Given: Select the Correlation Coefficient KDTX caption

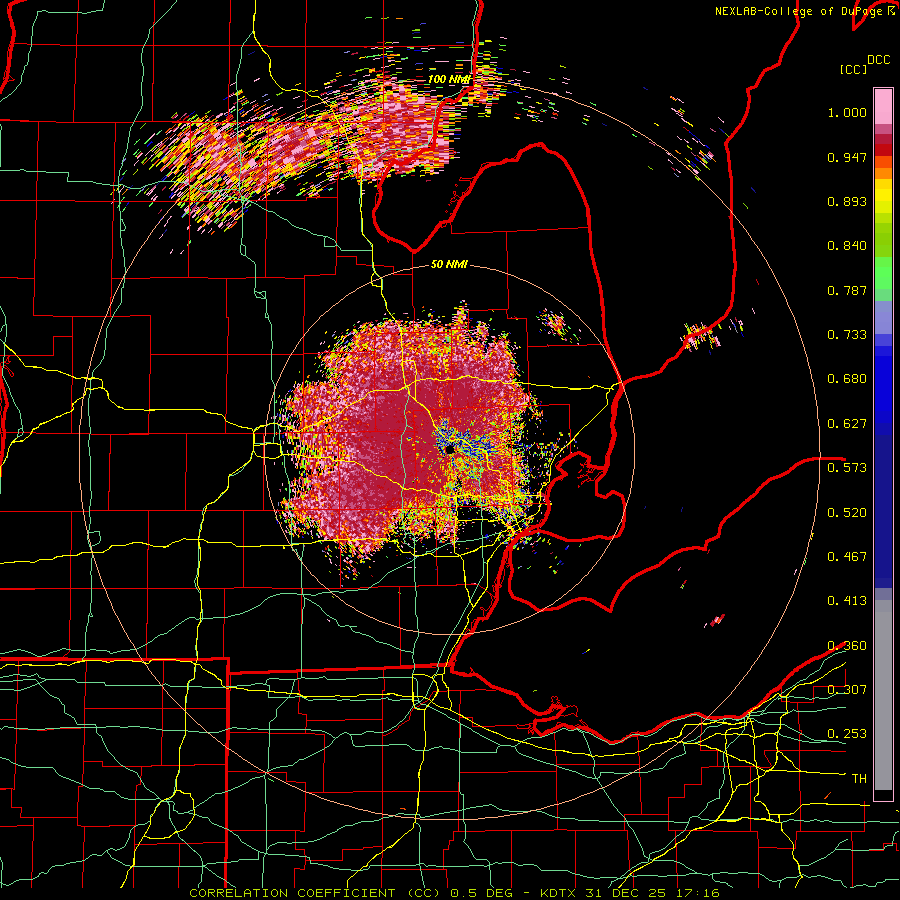Looking at the screenshot, I should click(454, 893).
